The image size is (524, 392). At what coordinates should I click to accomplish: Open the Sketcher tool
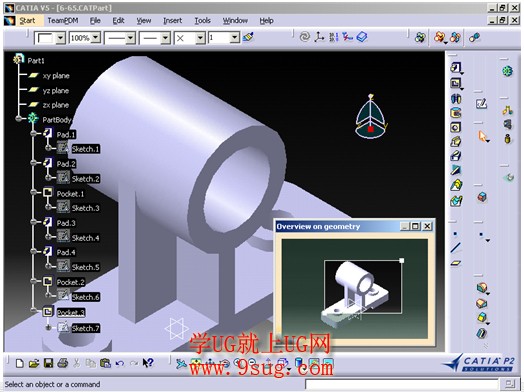481,104
